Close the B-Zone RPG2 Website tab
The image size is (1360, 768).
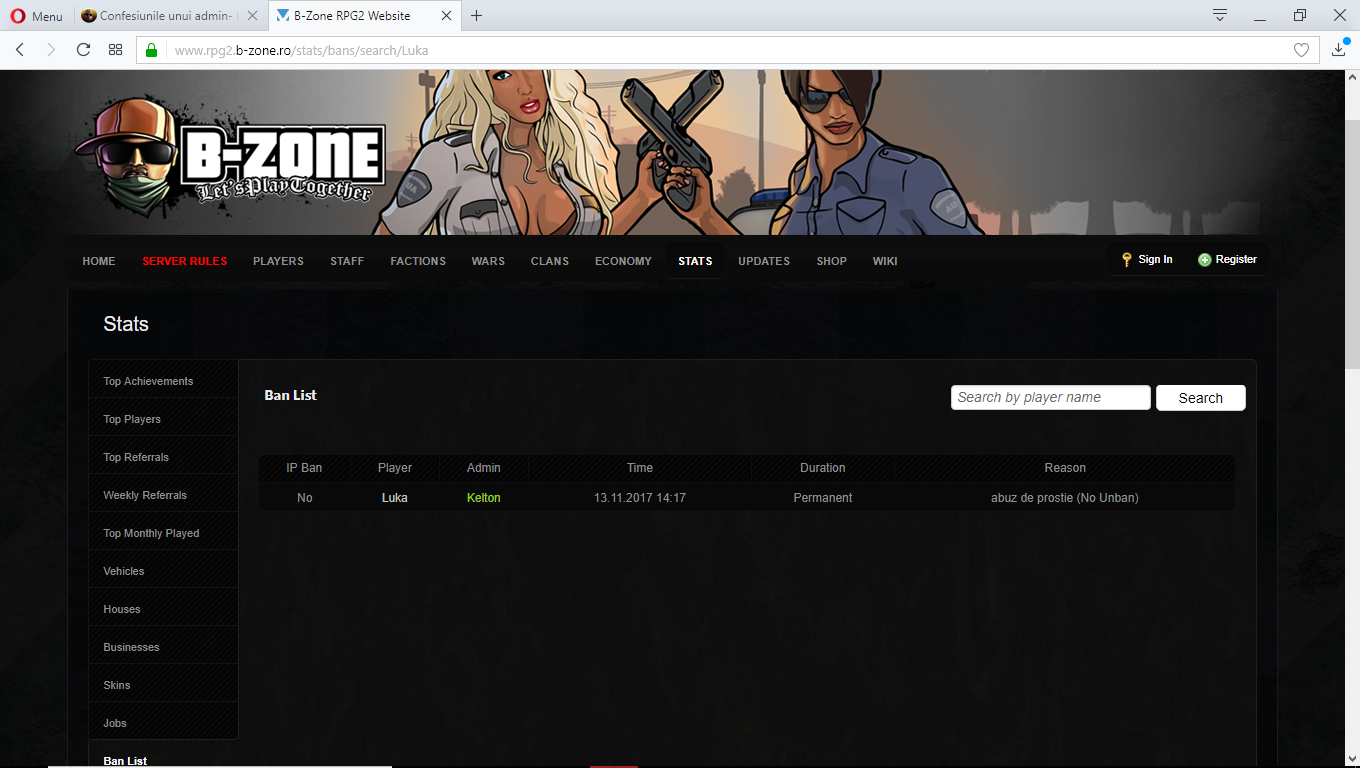point(446,16)
